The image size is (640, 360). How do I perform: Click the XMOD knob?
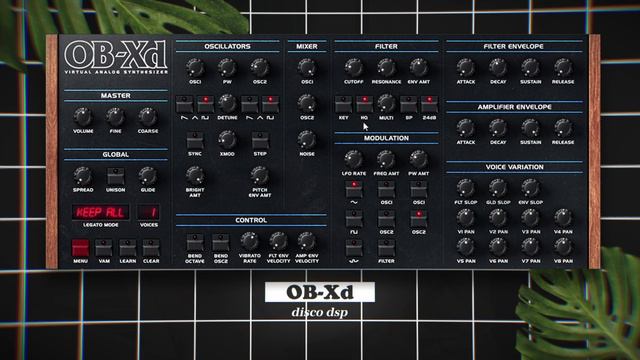(227, 140)
